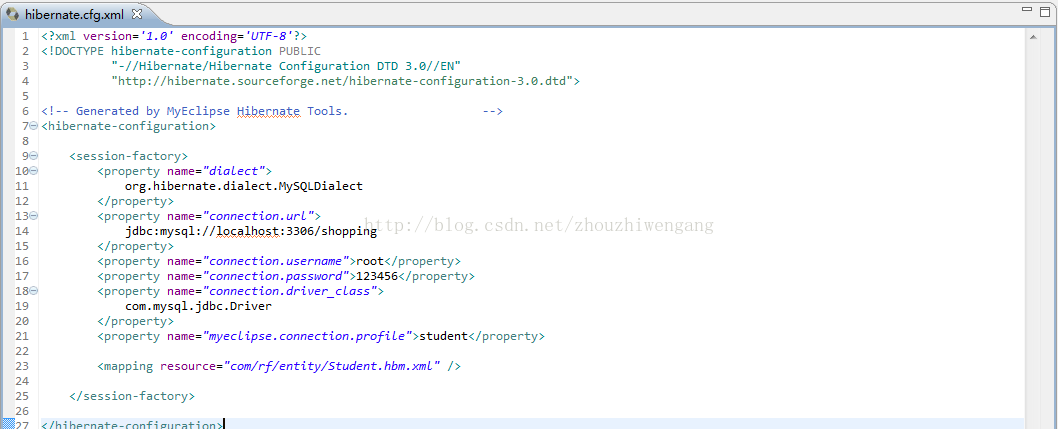The image size is (1058, 429).
Task: Click the username value root
Action: [370, 261]
